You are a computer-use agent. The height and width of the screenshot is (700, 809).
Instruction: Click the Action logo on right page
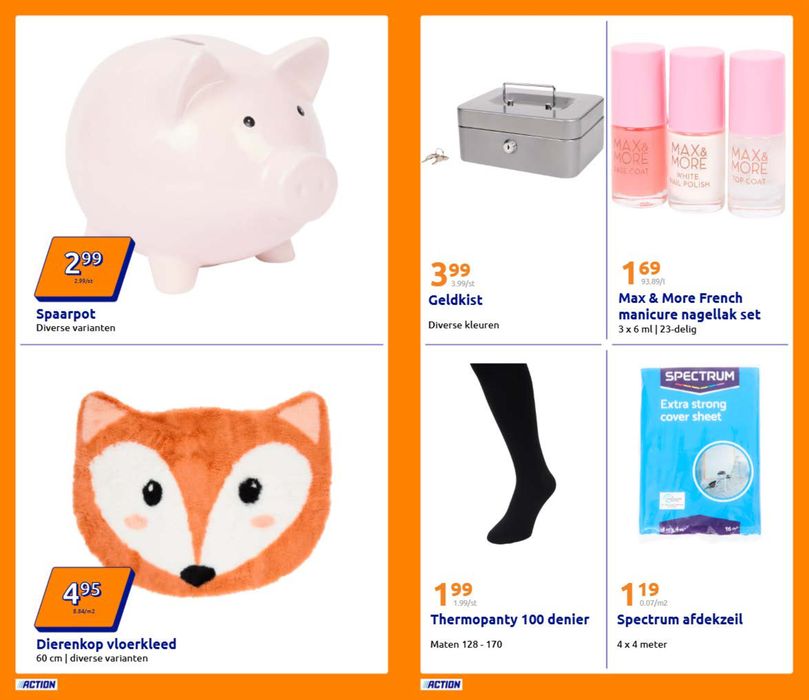441,684
